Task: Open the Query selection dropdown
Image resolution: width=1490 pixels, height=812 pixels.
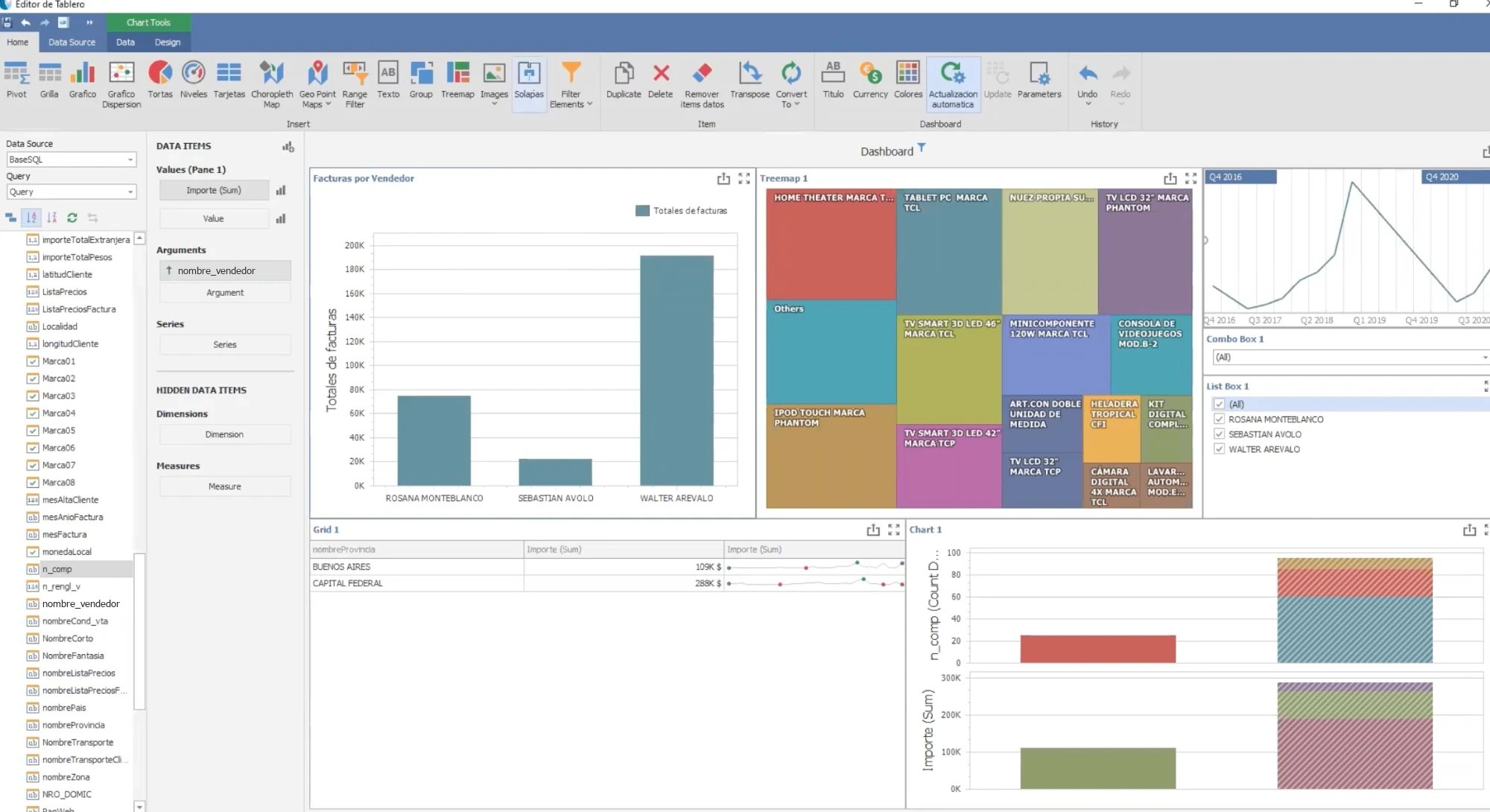Action: 130,192
